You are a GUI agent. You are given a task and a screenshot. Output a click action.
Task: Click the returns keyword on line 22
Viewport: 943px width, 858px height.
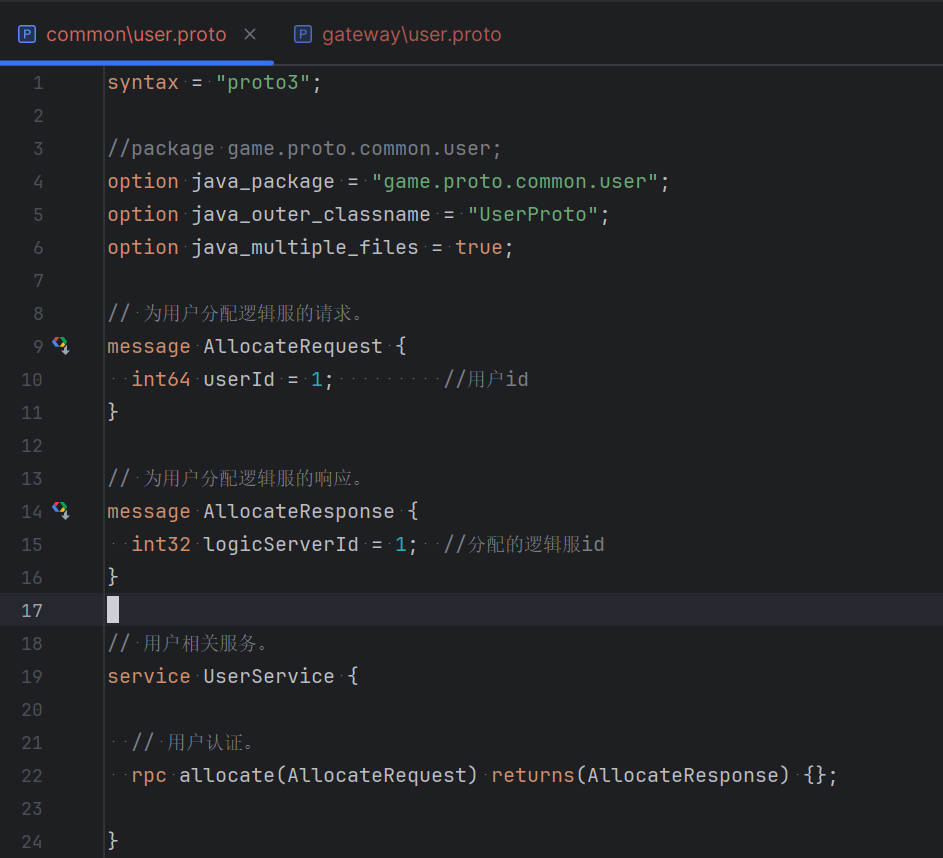(533, 776)
